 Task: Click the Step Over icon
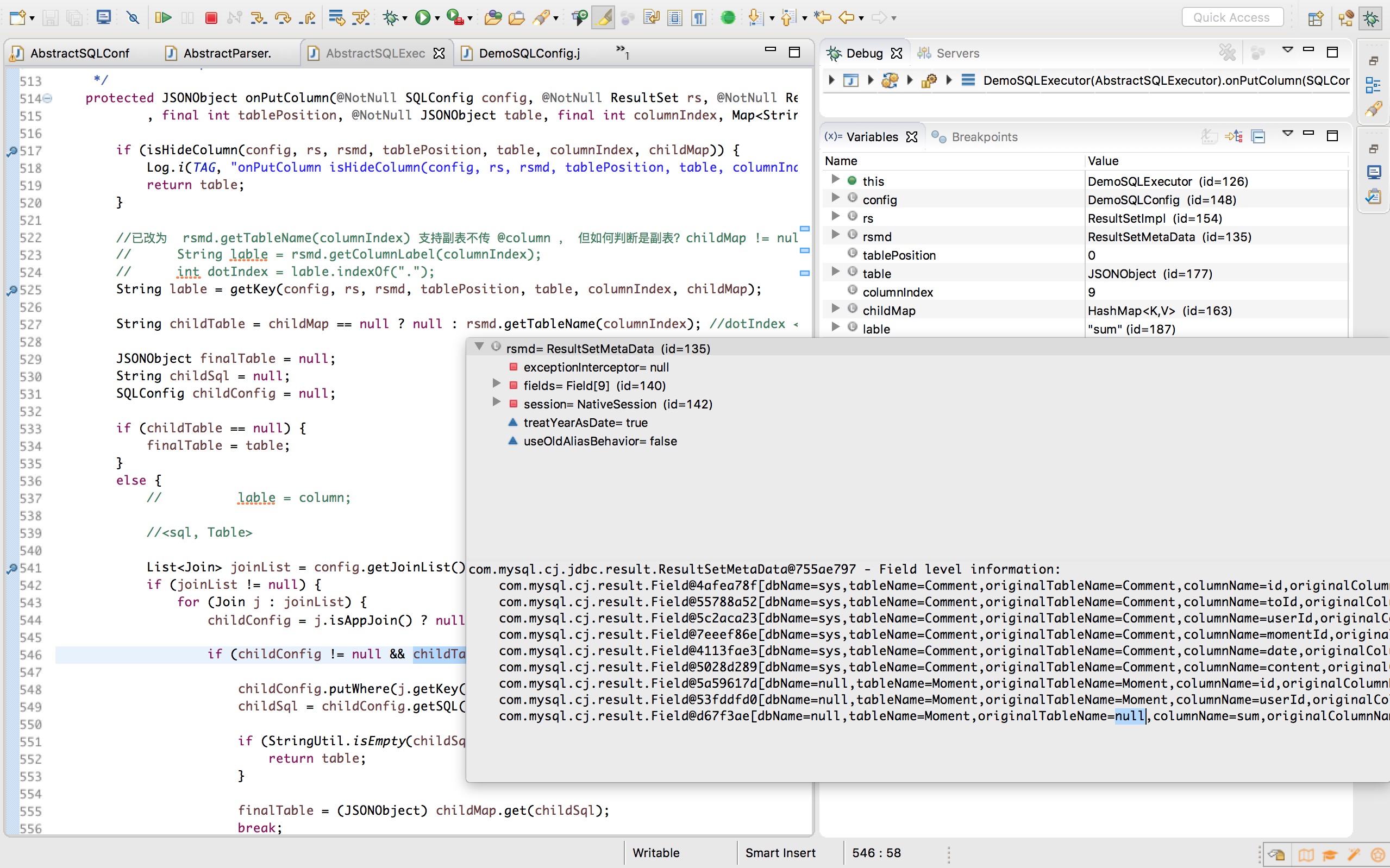(x=283, y=18)
